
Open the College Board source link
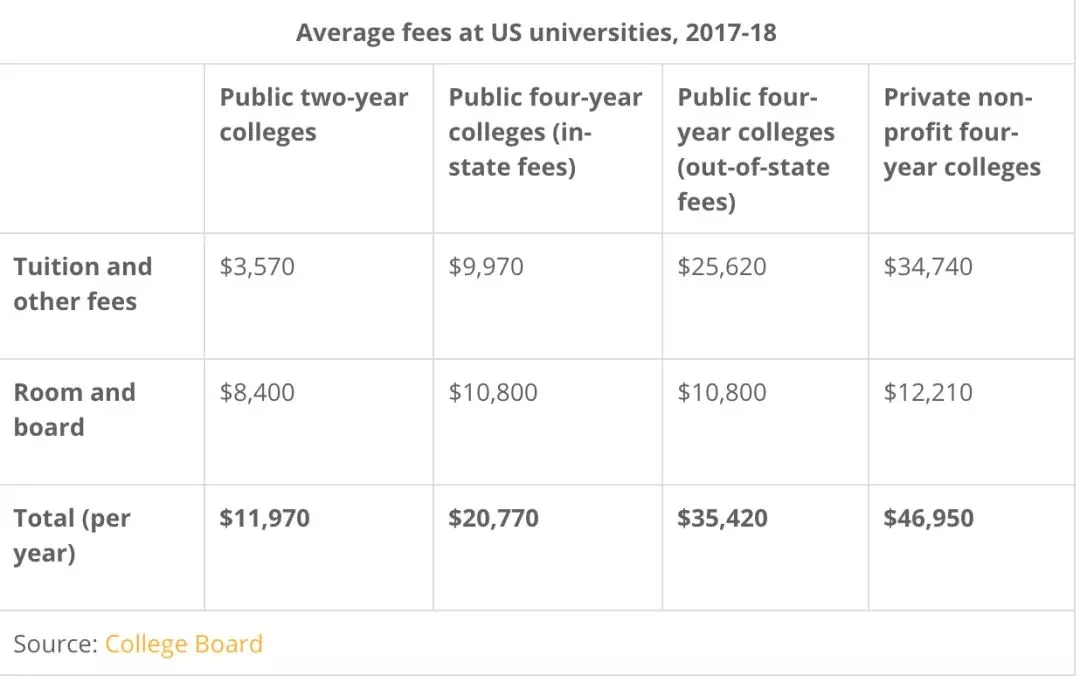(184, 644)
